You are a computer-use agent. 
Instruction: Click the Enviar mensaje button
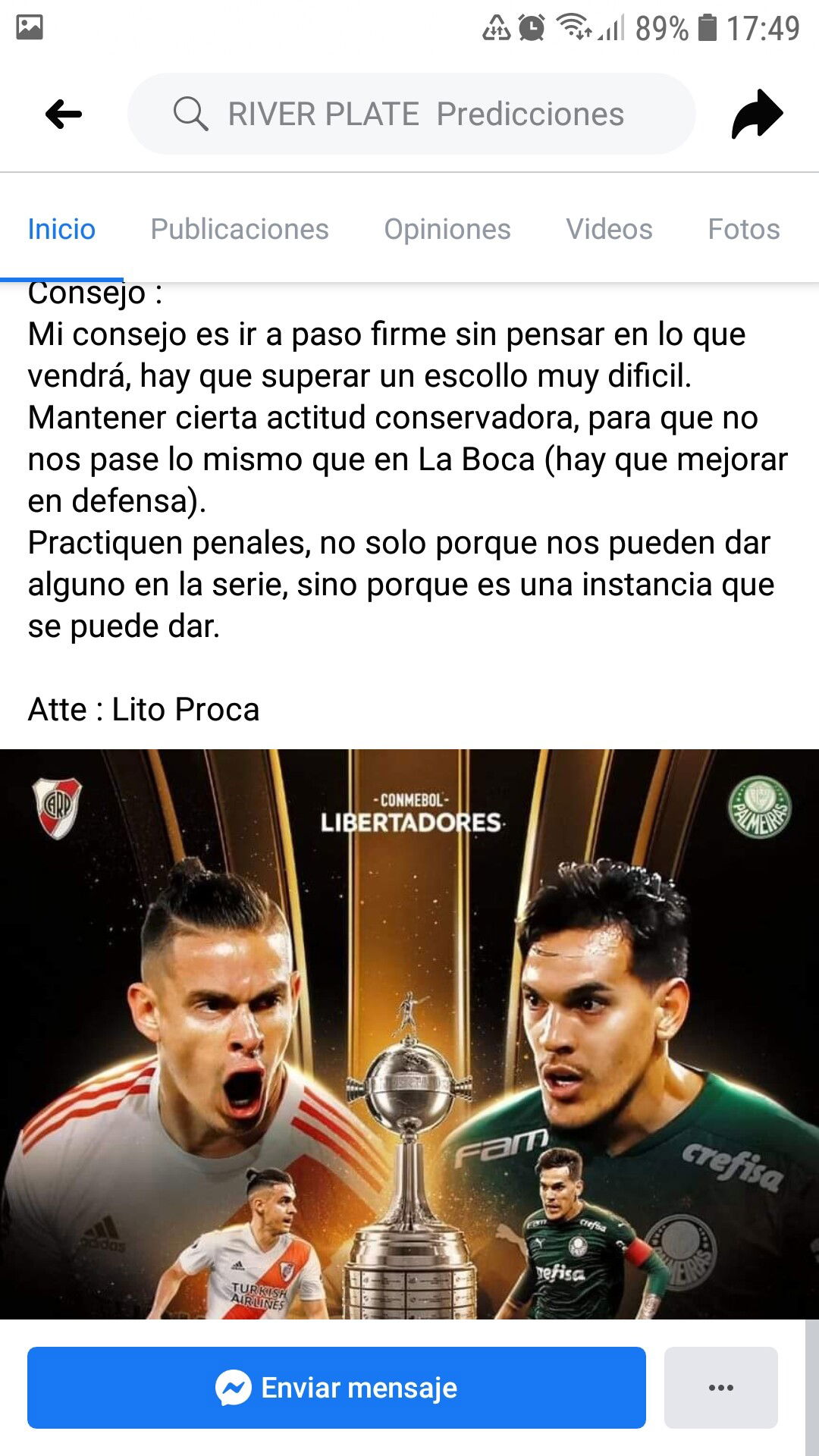click(x=337, y=1388)
